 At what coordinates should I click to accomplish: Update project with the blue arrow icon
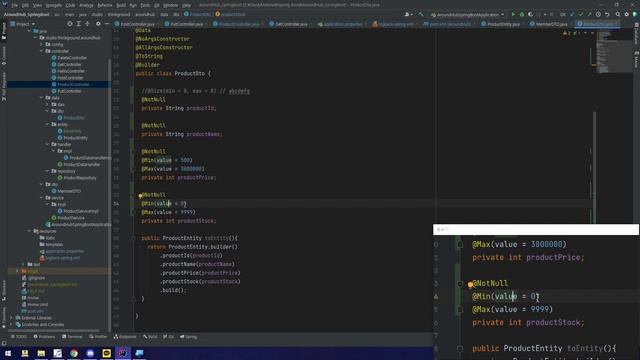pos(572,14)
